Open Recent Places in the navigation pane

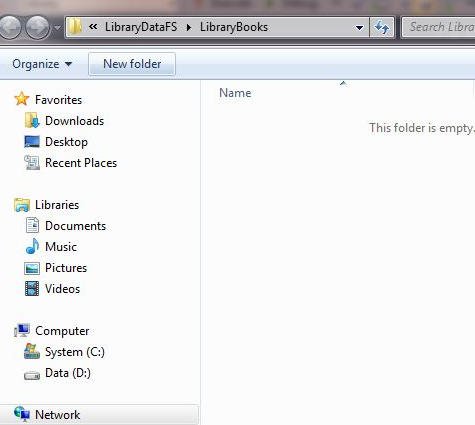[x=81, y=163]
